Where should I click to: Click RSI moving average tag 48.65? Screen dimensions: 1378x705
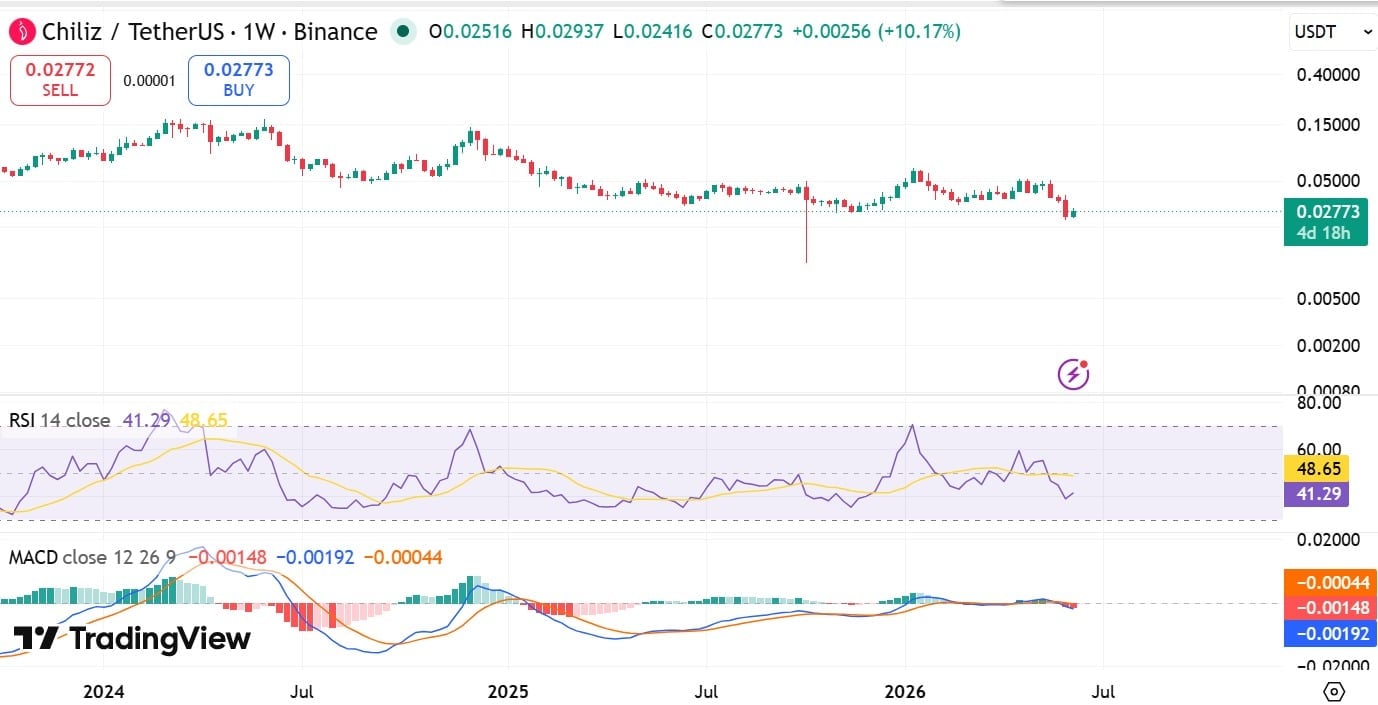point(1317,468)
